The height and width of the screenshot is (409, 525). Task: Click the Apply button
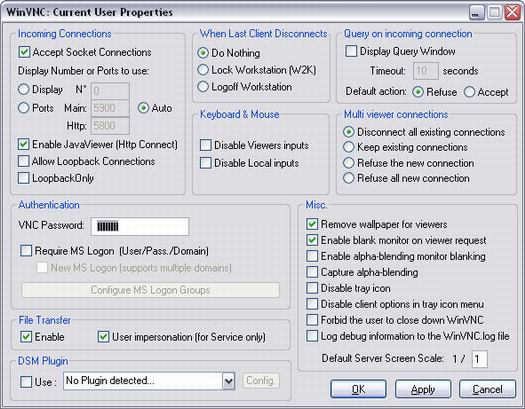[x=423, y=389]
